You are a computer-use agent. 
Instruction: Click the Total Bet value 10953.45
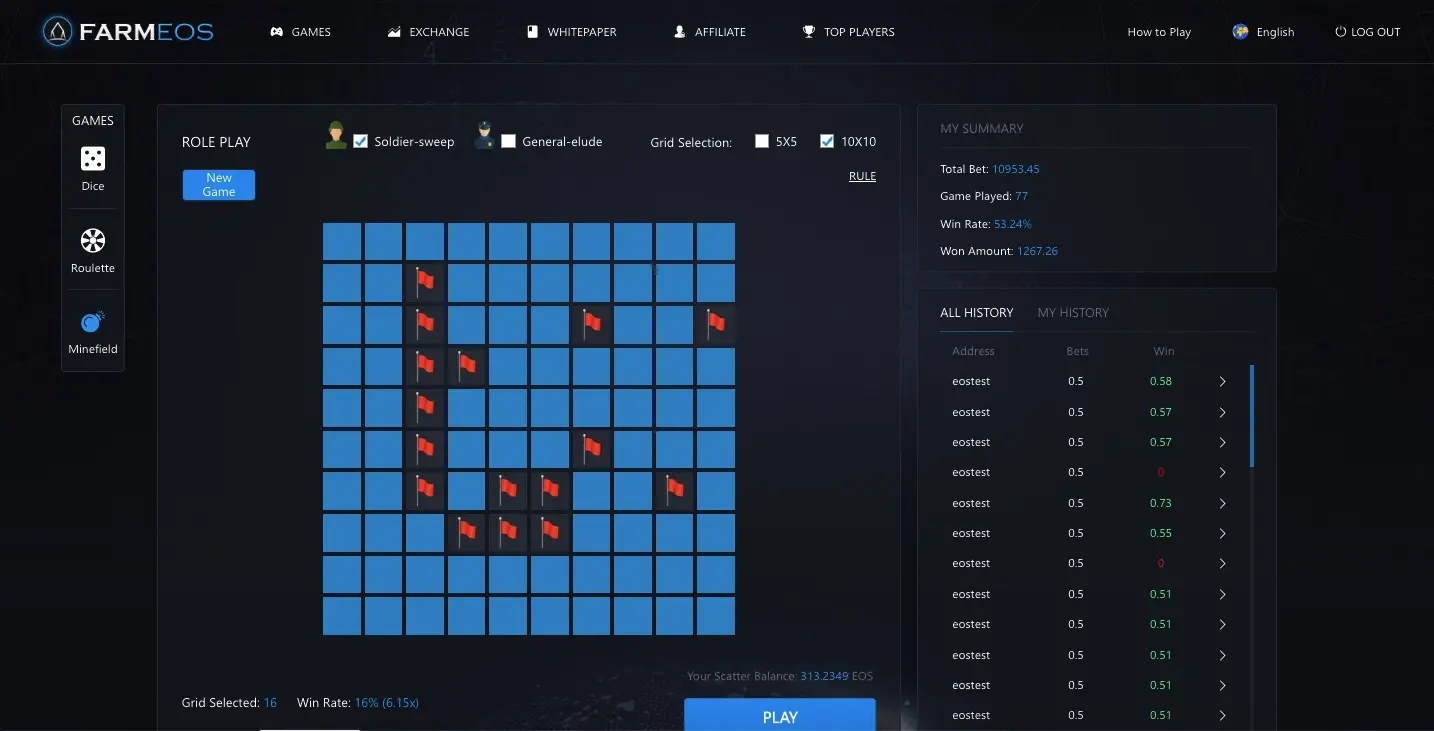(1016, 169)
